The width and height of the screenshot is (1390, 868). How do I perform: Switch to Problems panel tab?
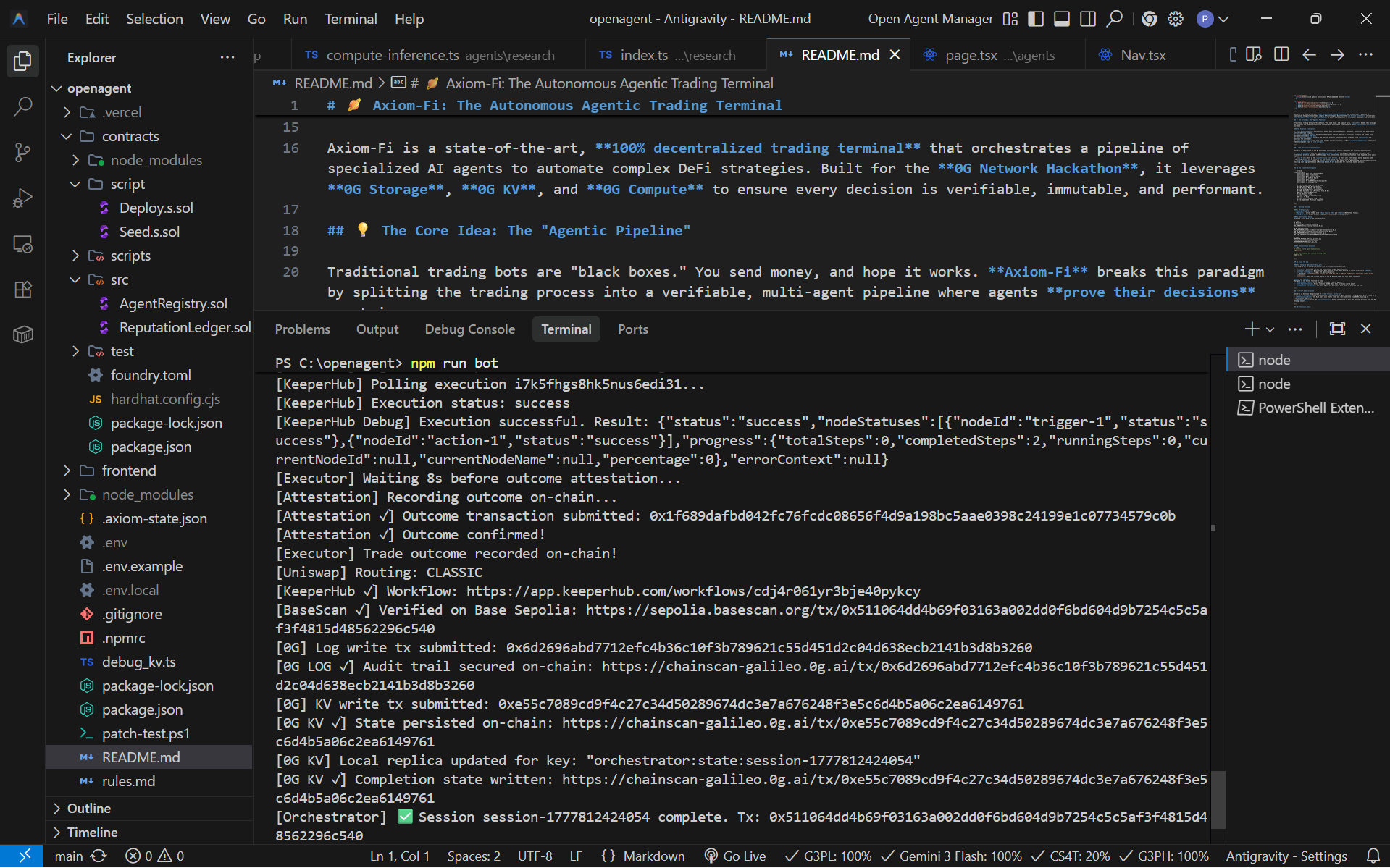point(302,329)
